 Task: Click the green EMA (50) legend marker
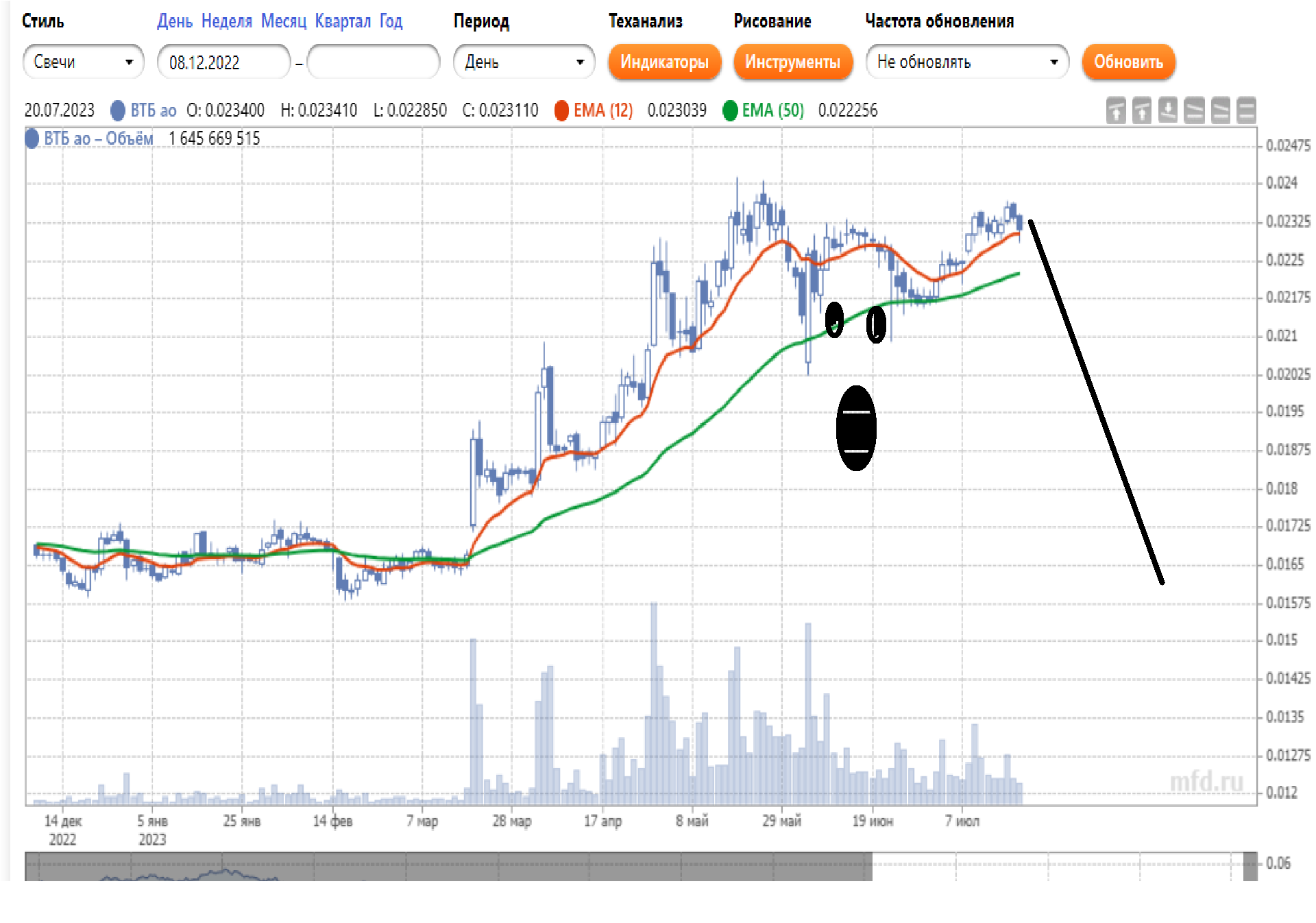point(730,110)
